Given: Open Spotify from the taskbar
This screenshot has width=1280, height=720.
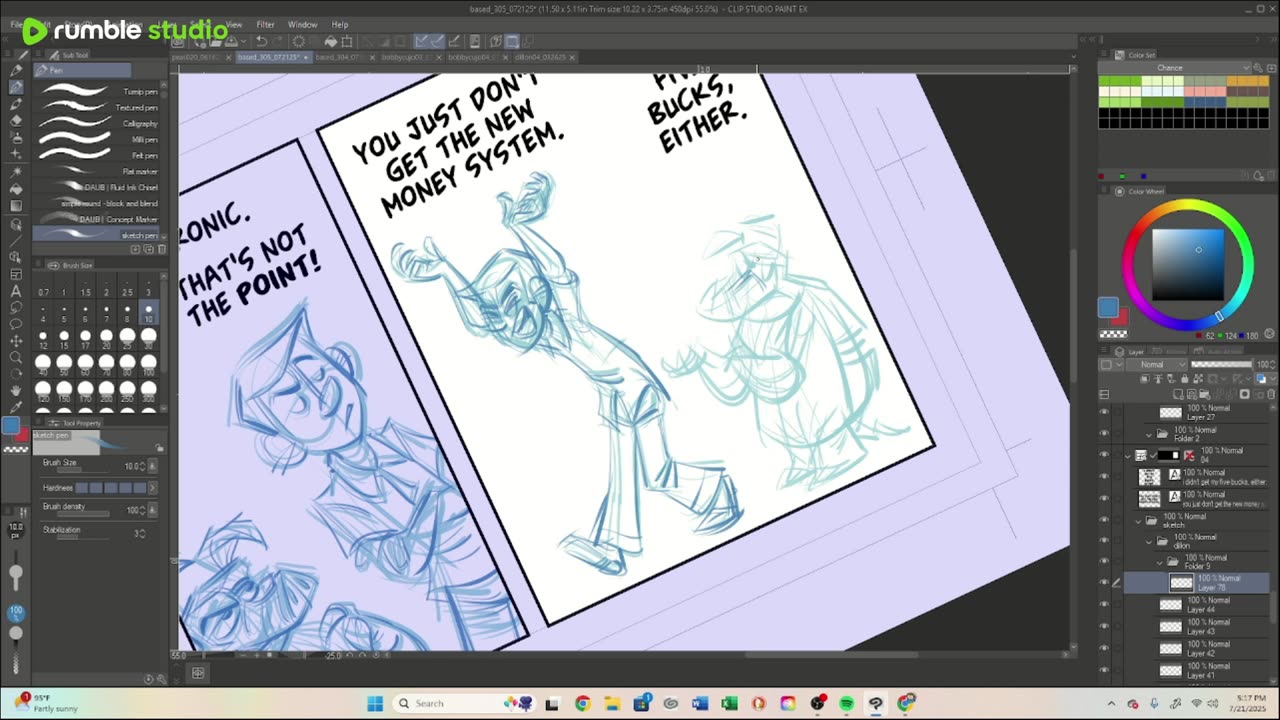Looking at the screenshot, I should tap(846, 703).
